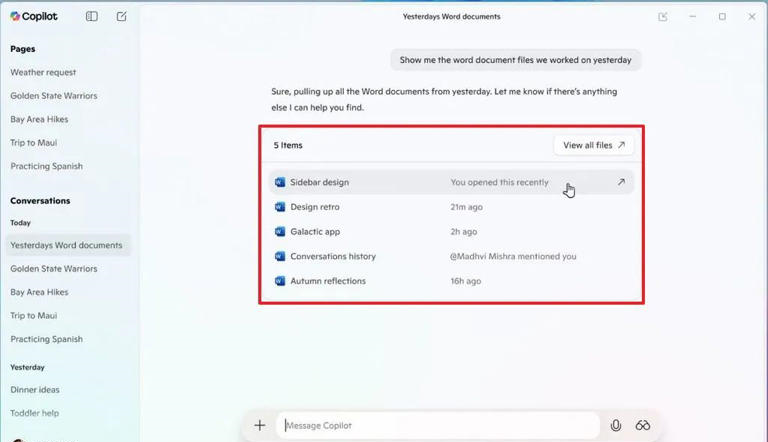Open Dinner ideas conversation from Yesterday
Screen dimensions: 768x442
35,390
